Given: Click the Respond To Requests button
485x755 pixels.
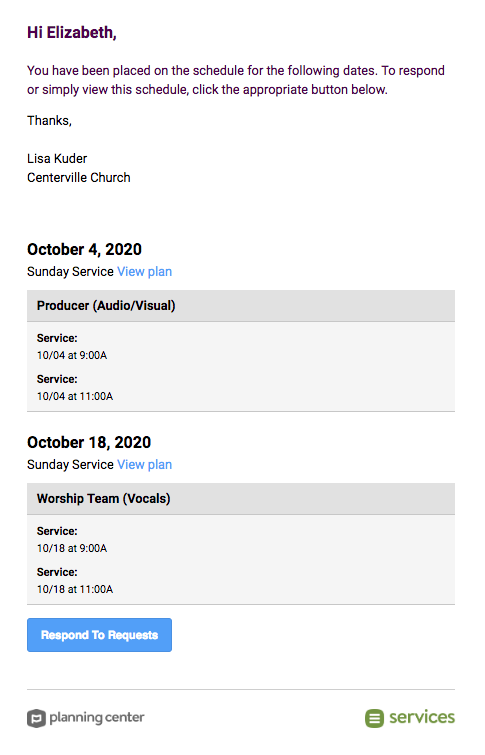Looking at the screenshot, I should pyautogui.click(x=99, y=635).
